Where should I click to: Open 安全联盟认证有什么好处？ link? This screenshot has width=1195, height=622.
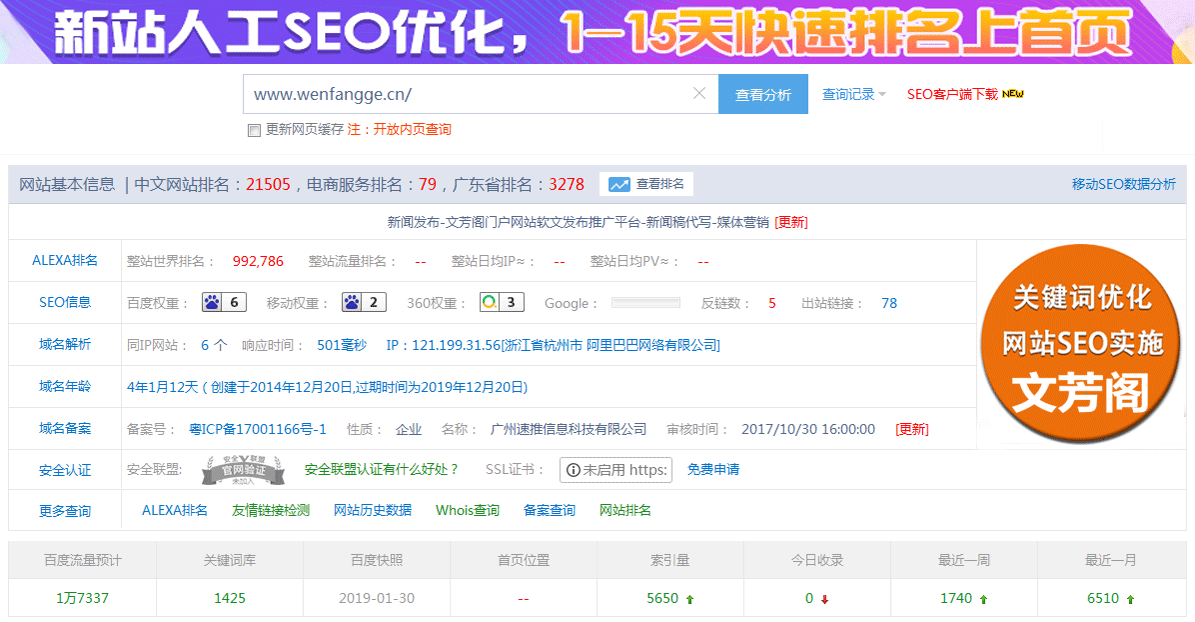(x=382, y=470)
